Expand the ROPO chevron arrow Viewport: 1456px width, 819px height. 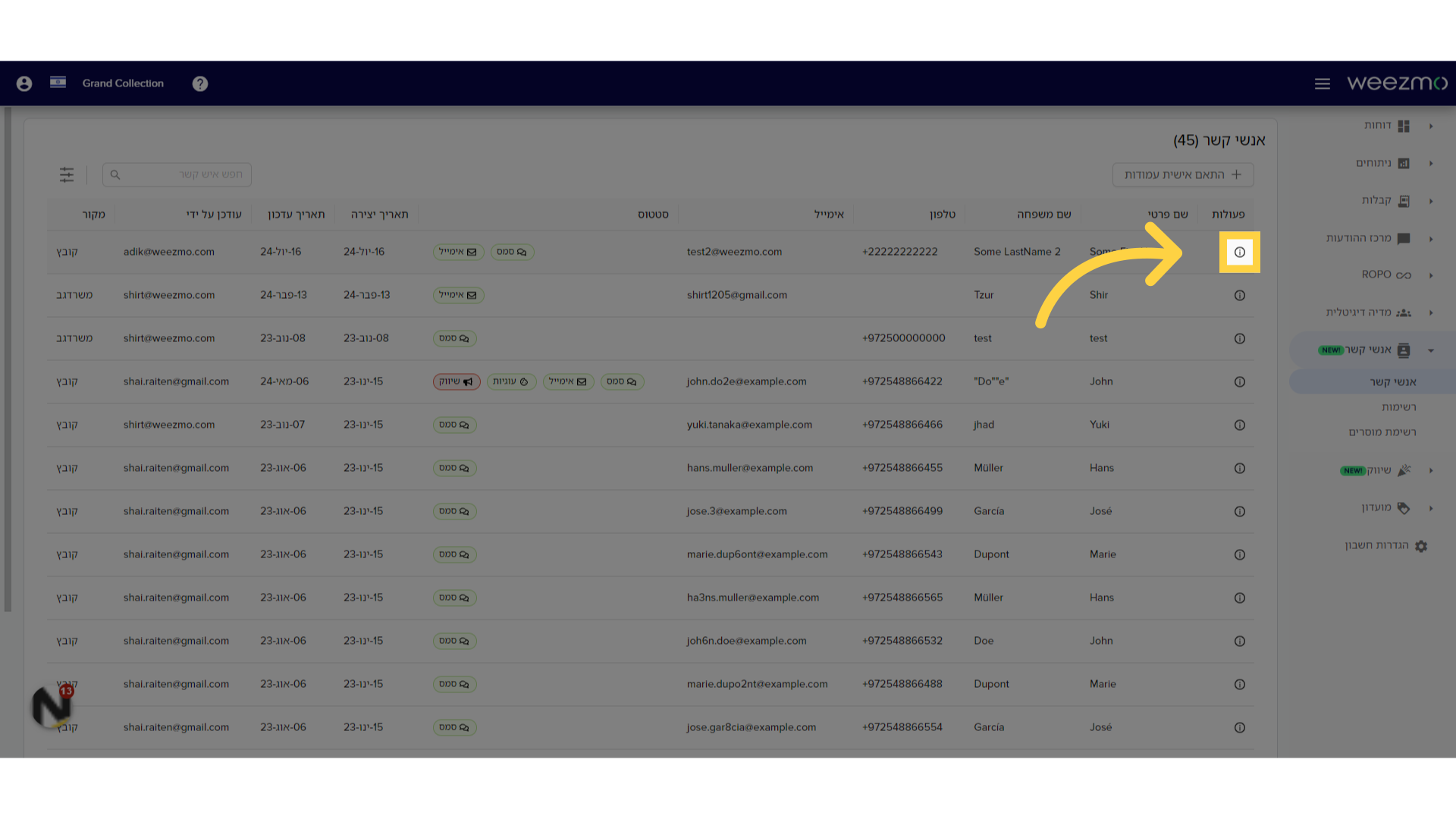pyautogui.click(x=1431, y=275)
